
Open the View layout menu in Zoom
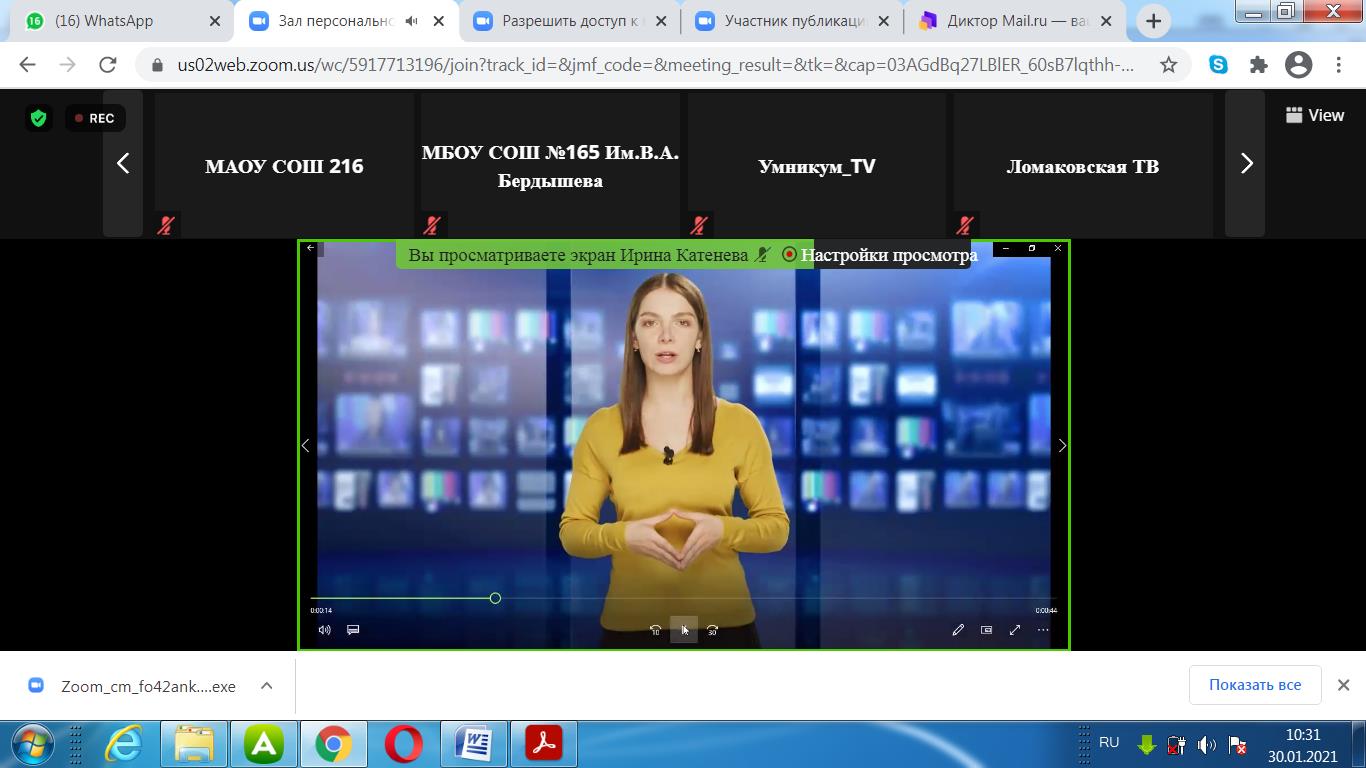click(1314, 116)
